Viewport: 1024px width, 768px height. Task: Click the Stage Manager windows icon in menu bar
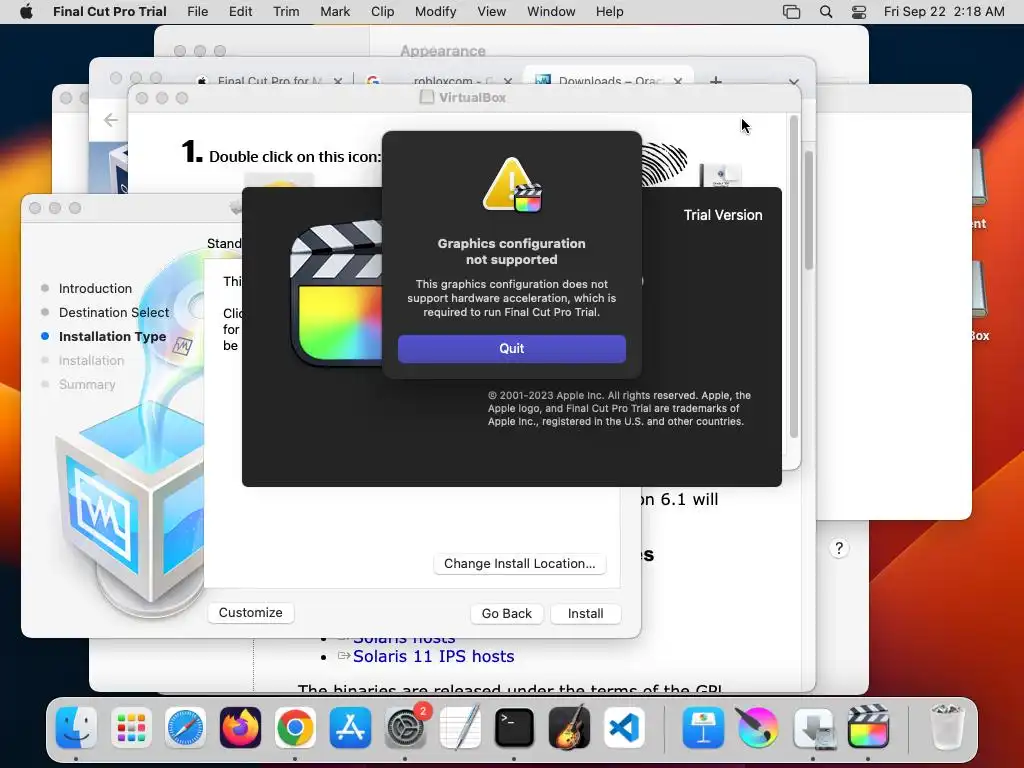[x=792, y=12]
